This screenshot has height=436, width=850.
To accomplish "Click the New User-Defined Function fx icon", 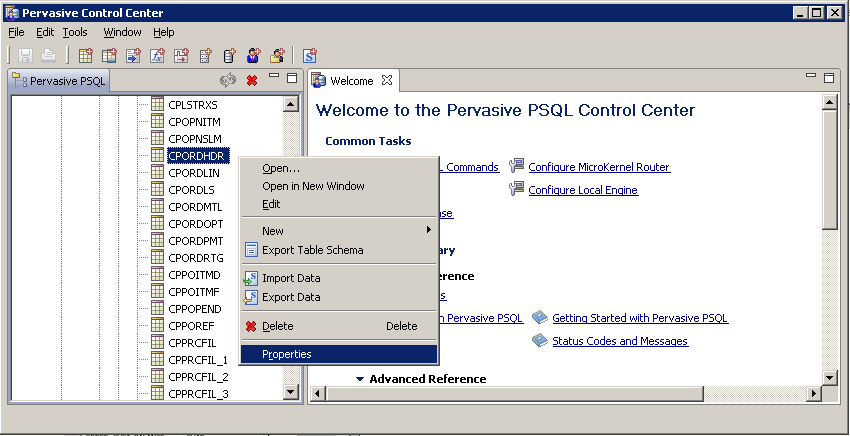I will [157, 55].
